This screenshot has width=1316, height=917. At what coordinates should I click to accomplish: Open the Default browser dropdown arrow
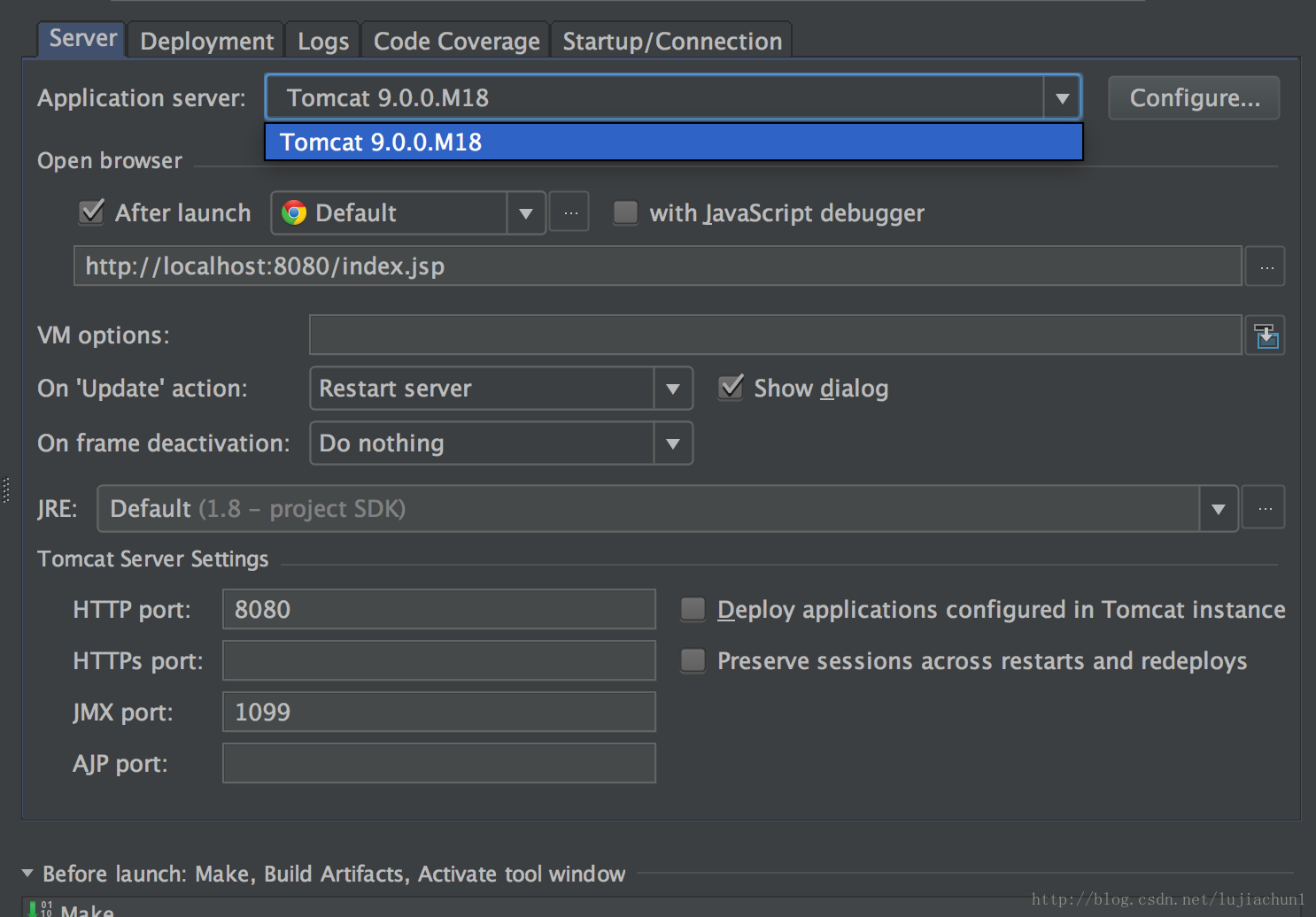coord(525,213)
